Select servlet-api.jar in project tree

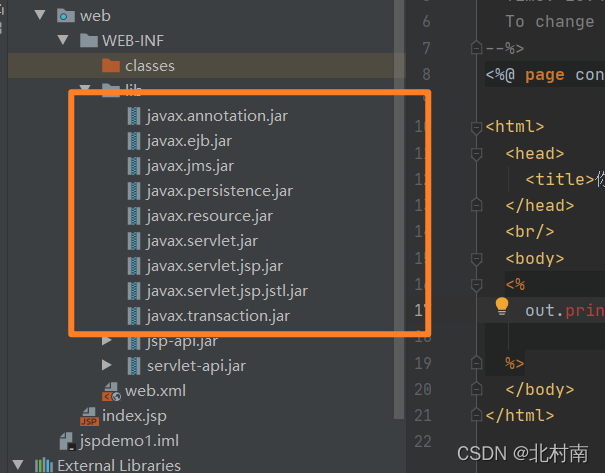pos(196,366)
